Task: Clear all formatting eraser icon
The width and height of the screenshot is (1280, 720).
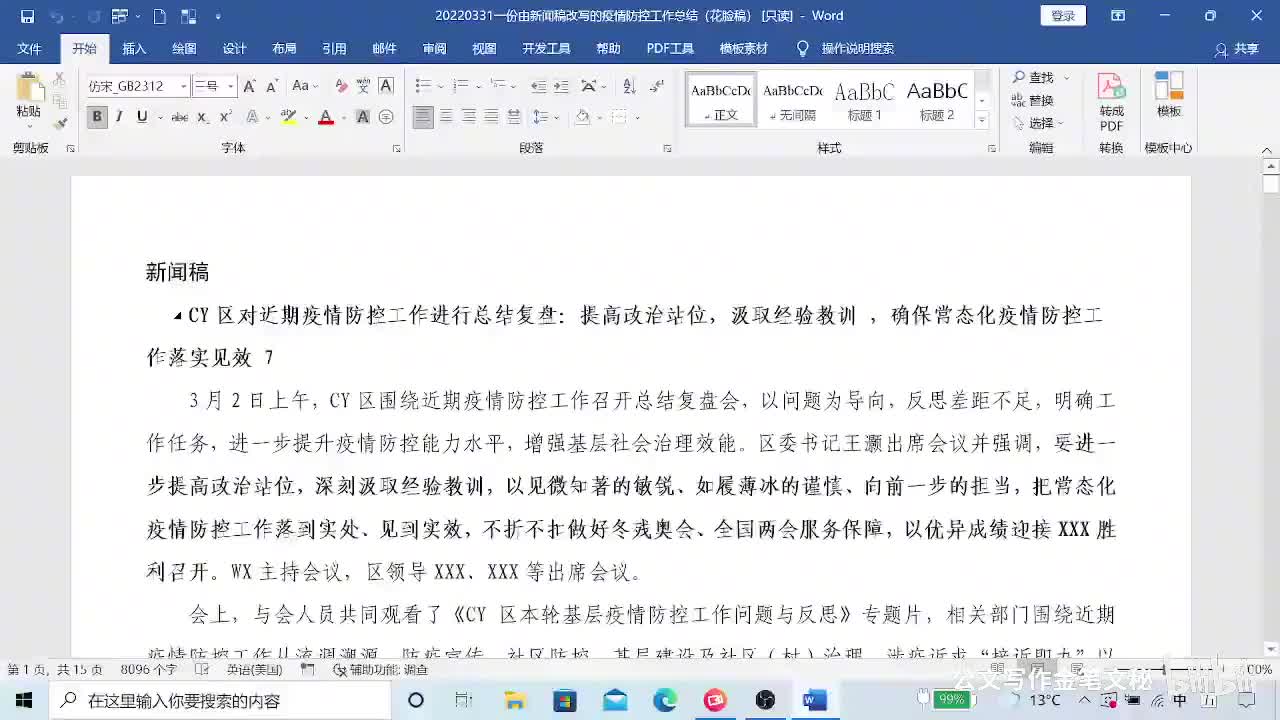Action: click(x=341, y=87)
